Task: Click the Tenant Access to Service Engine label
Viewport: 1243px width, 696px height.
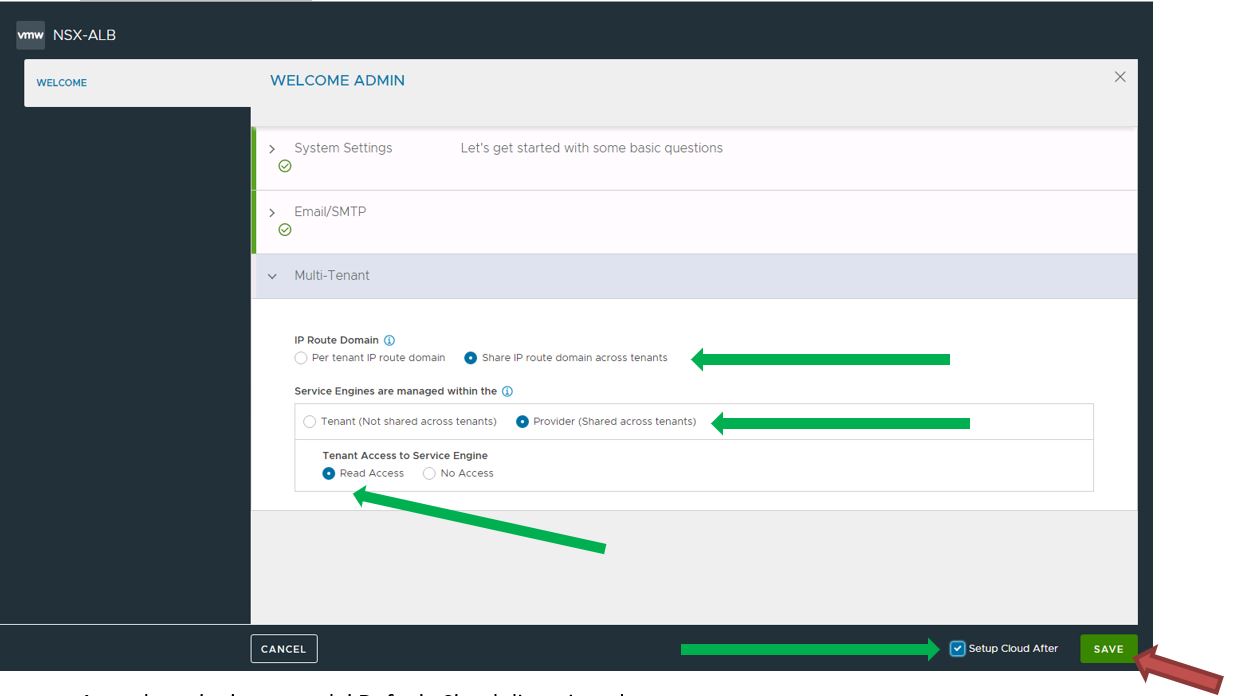Action: [405, 456]
